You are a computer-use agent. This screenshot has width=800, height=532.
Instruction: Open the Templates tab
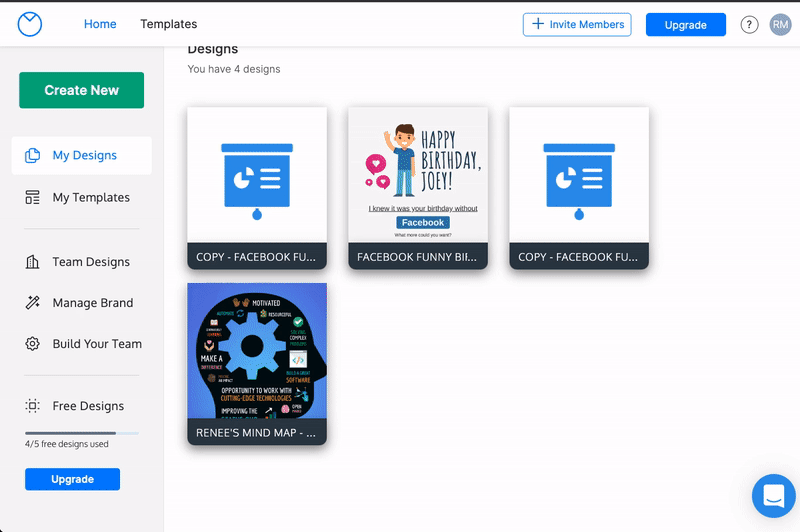[x=168, y=24]
